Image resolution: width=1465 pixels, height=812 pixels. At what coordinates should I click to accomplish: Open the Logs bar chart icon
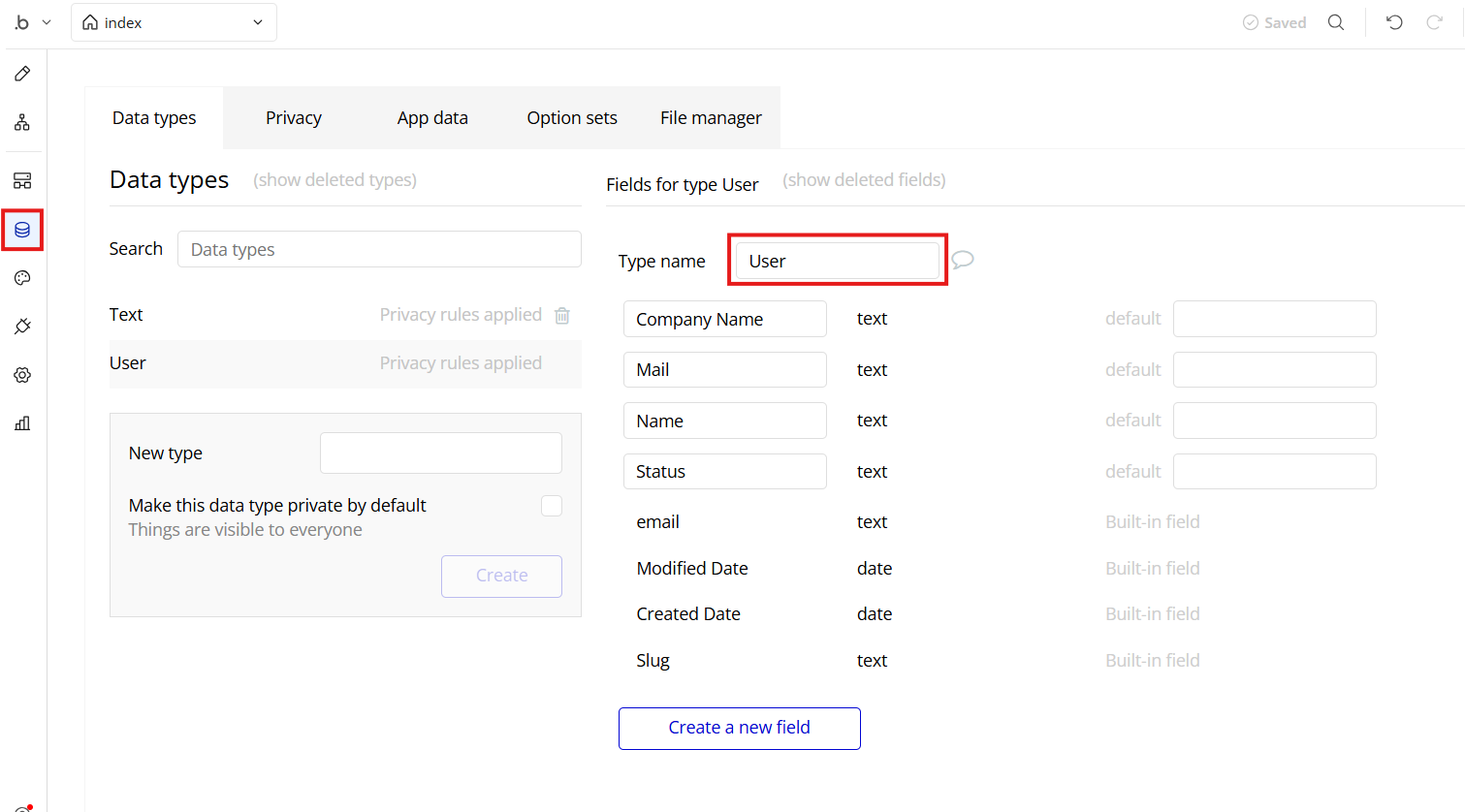tap(22, 423)
